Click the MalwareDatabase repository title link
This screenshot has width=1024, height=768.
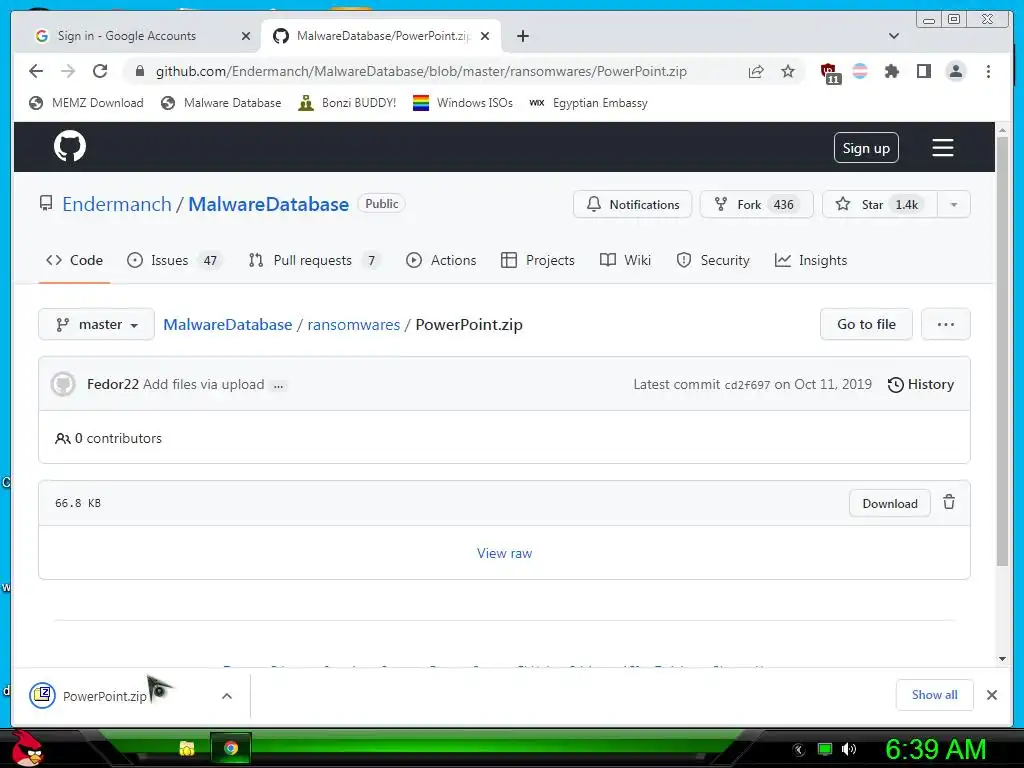268,204
